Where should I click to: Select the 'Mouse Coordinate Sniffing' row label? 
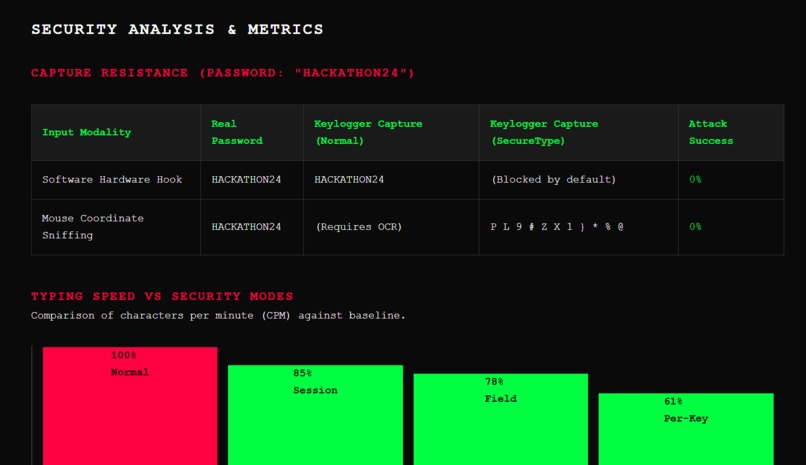(x=93, y=227)
